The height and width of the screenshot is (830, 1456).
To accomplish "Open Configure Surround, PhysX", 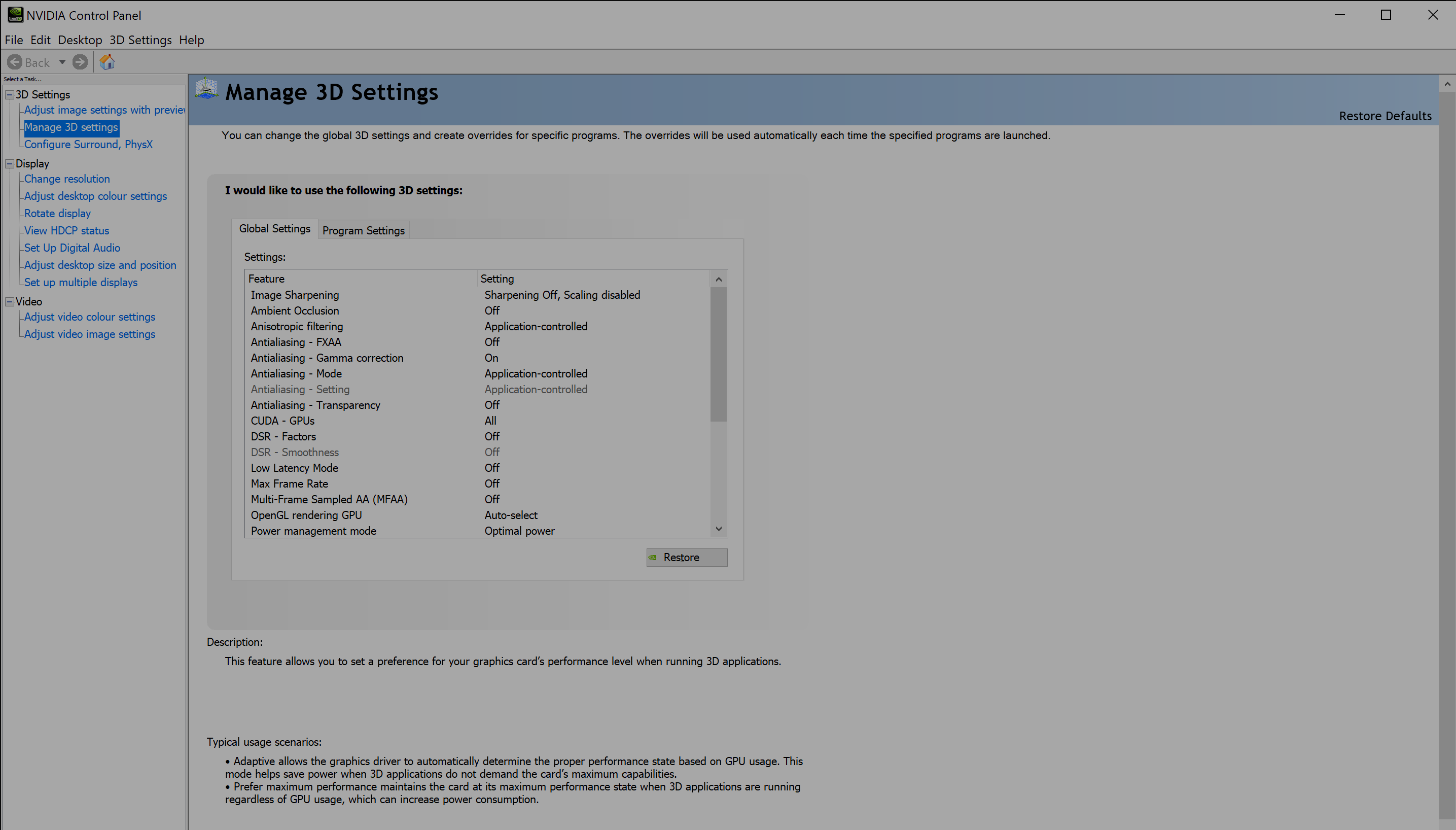I will pos(88,144).
